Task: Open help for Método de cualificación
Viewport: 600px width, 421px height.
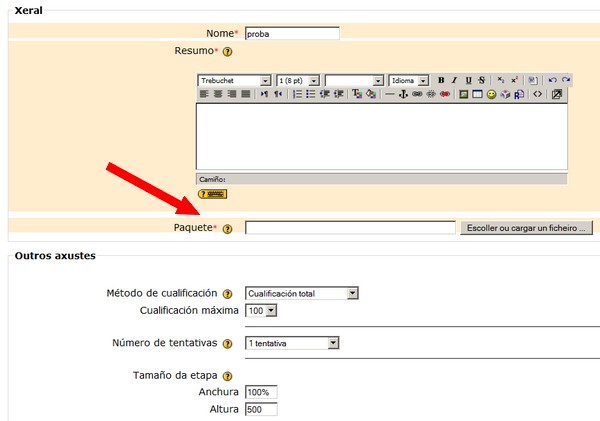Action: [227, 294]
